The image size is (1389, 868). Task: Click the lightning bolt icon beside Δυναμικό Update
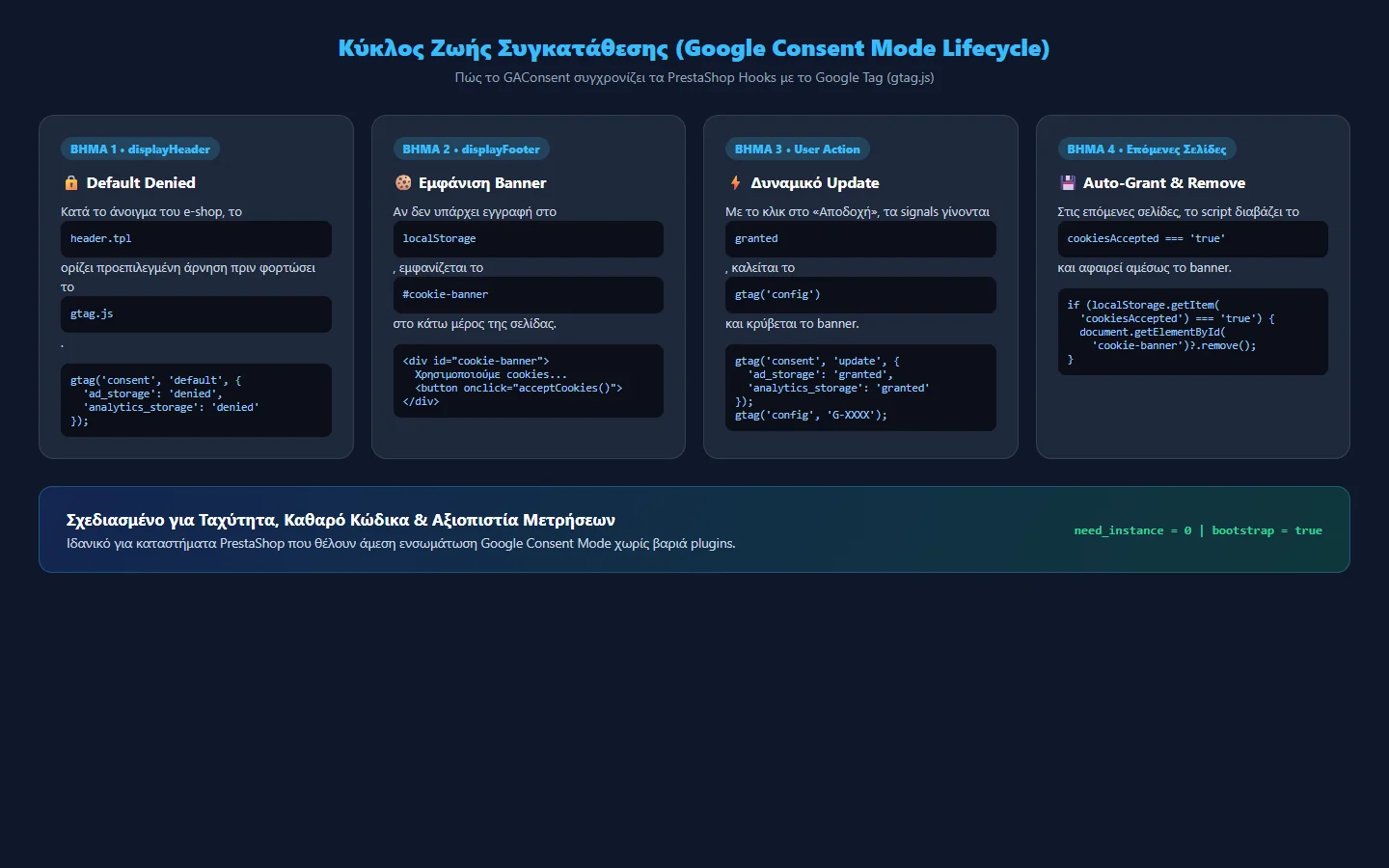pyautogui.click(x=735, y=183)
